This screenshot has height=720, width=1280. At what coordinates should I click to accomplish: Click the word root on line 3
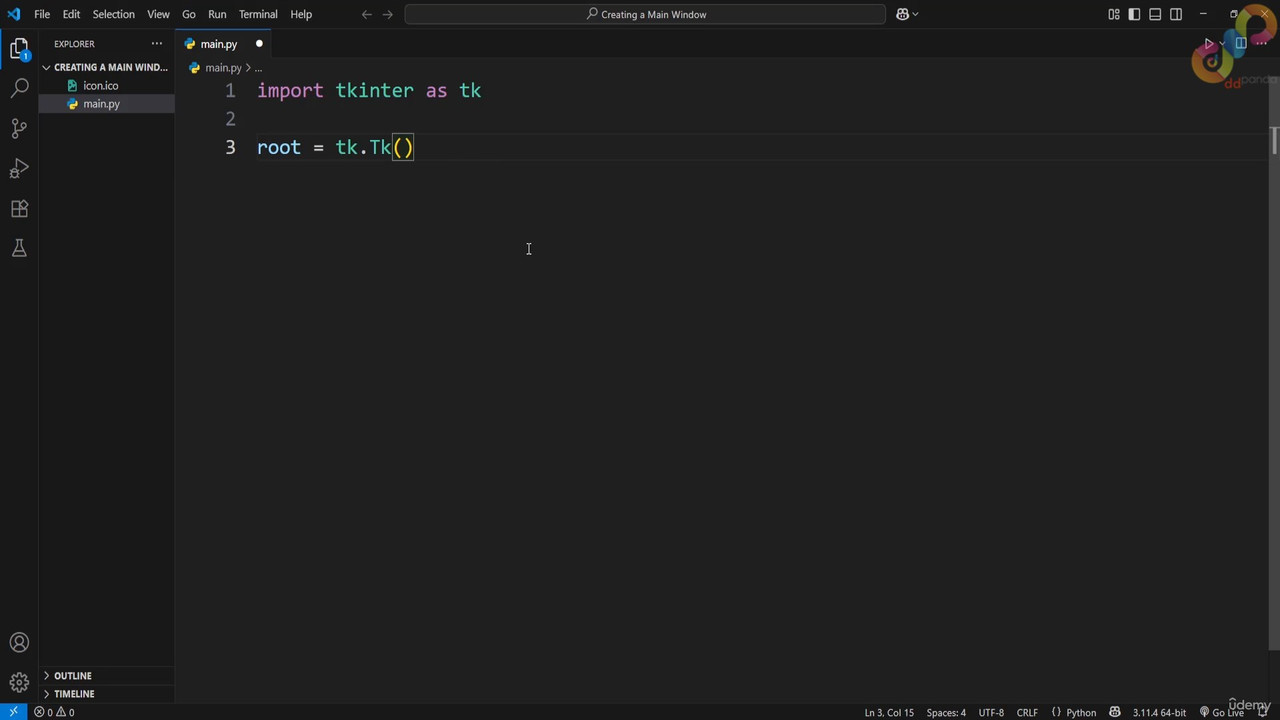click(x=279, y=148)
